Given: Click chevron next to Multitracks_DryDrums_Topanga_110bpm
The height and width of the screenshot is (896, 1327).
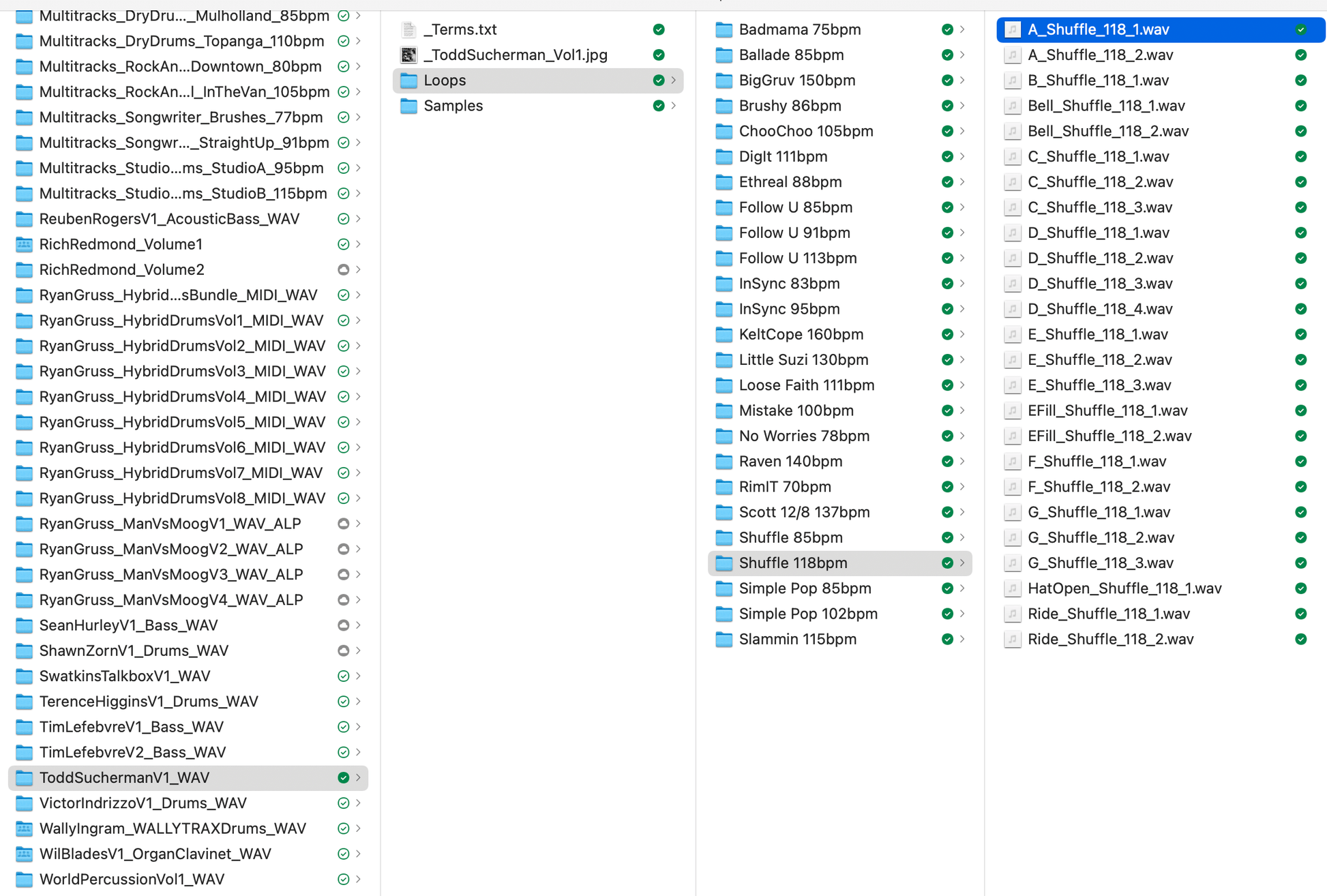Looking at the screenshot, I should tap(359, 41).
